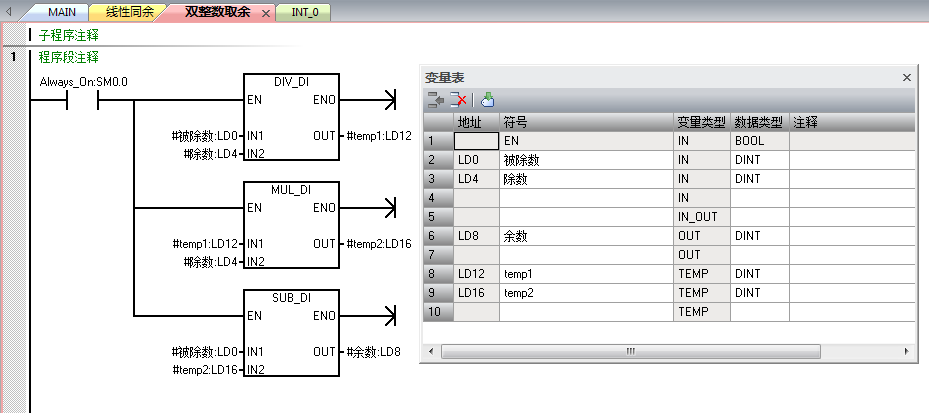Click the EN symbol cell
929x413 pixels.
point(587,141)
